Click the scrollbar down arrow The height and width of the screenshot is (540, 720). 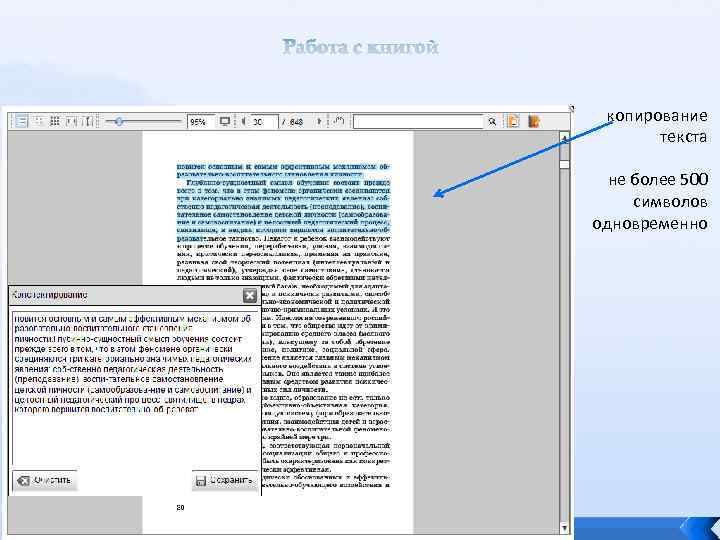coord(564,528)
